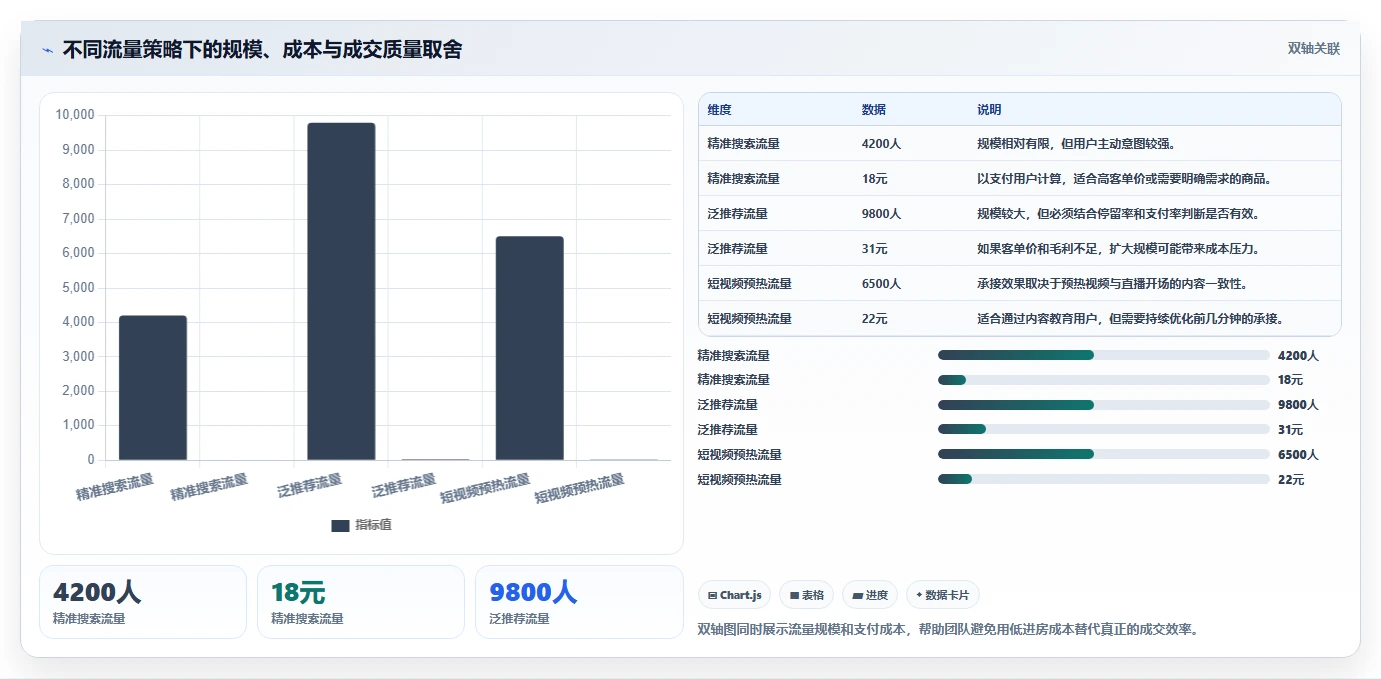The height and width of the screenshot is (679, 1381).
Task: Click the 双轴关联 label in the header
Action: [1313, 49]
